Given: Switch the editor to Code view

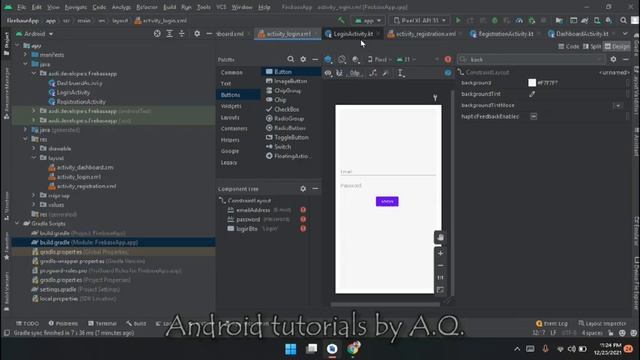Looking at the screenshot, I should (x=569, y=47).
